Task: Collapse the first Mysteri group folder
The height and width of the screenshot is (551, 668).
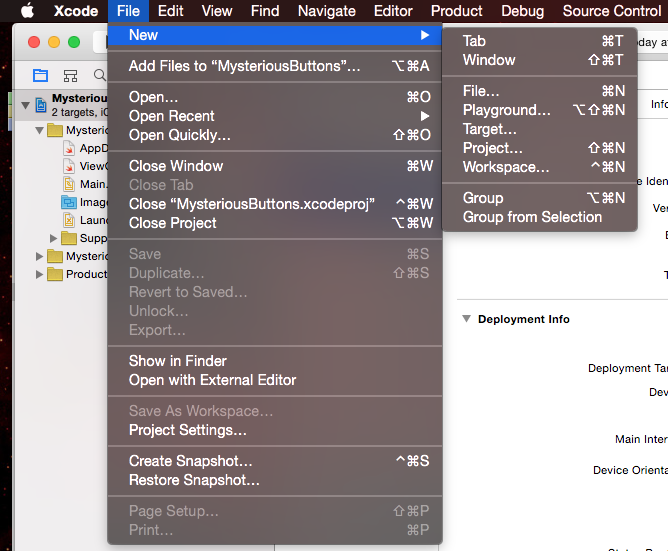Action: pos(40,130)
